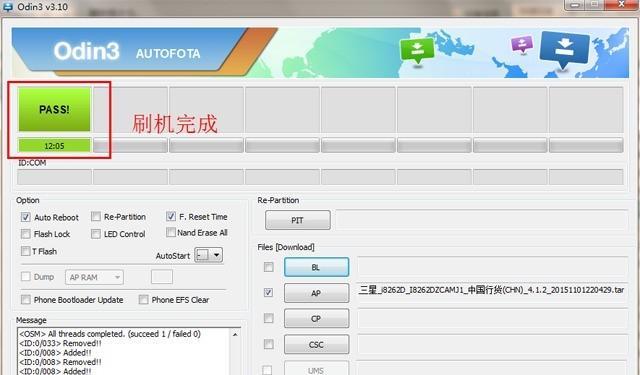Click the first ID:COM port box
The image size is (640, 375).
click(54, 177)
